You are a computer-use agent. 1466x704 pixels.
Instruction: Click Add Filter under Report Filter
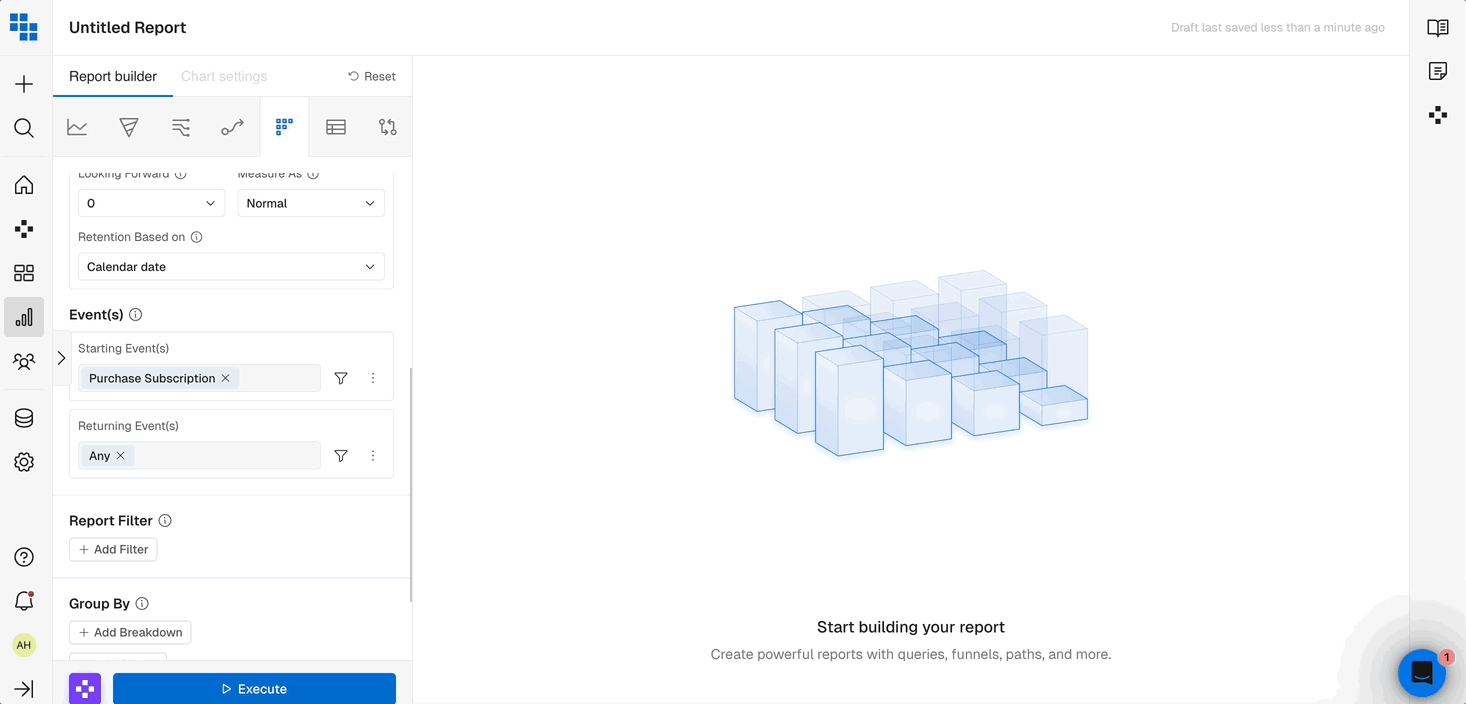113,549
